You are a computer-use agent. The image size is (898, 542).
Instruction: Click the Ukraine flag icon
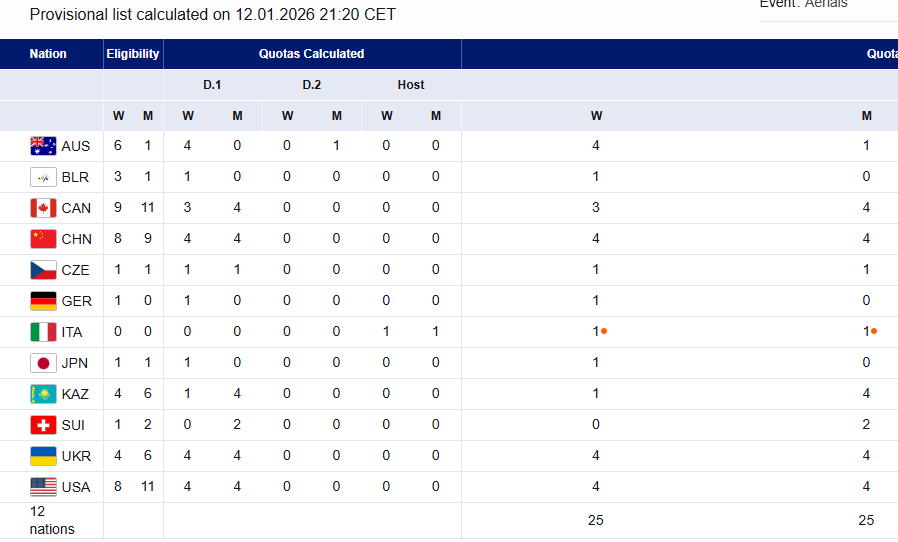[x=43, y=456]
